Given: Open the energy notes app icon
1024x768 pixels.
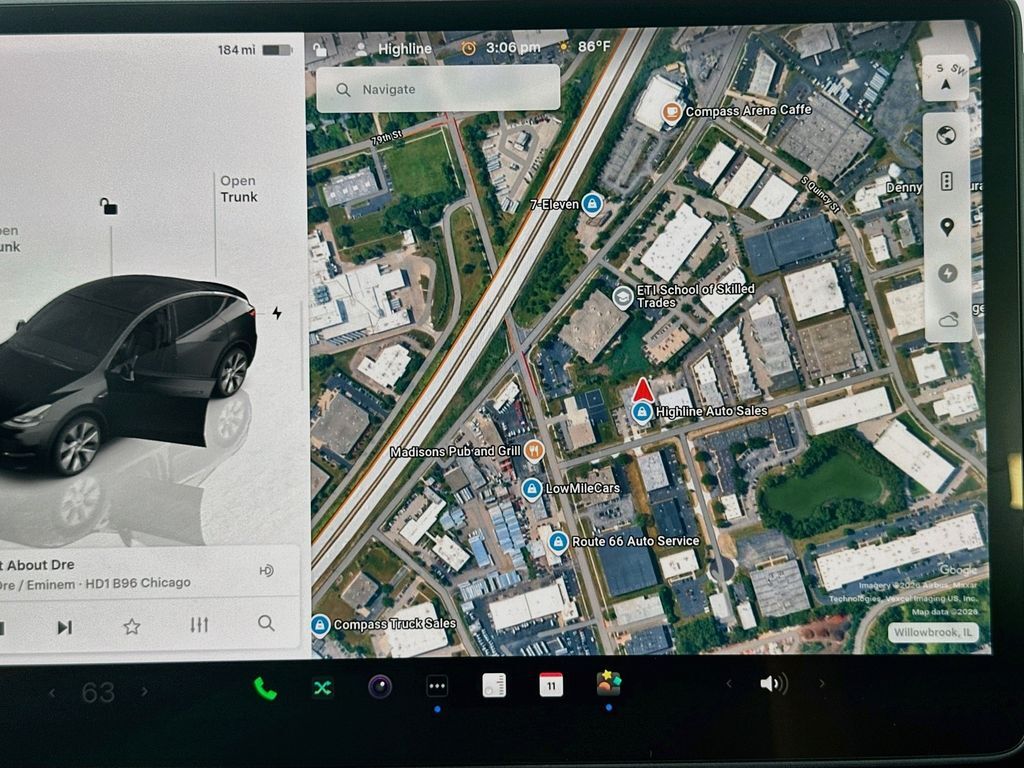Looking at the screenshot, I should coord(494,686).
